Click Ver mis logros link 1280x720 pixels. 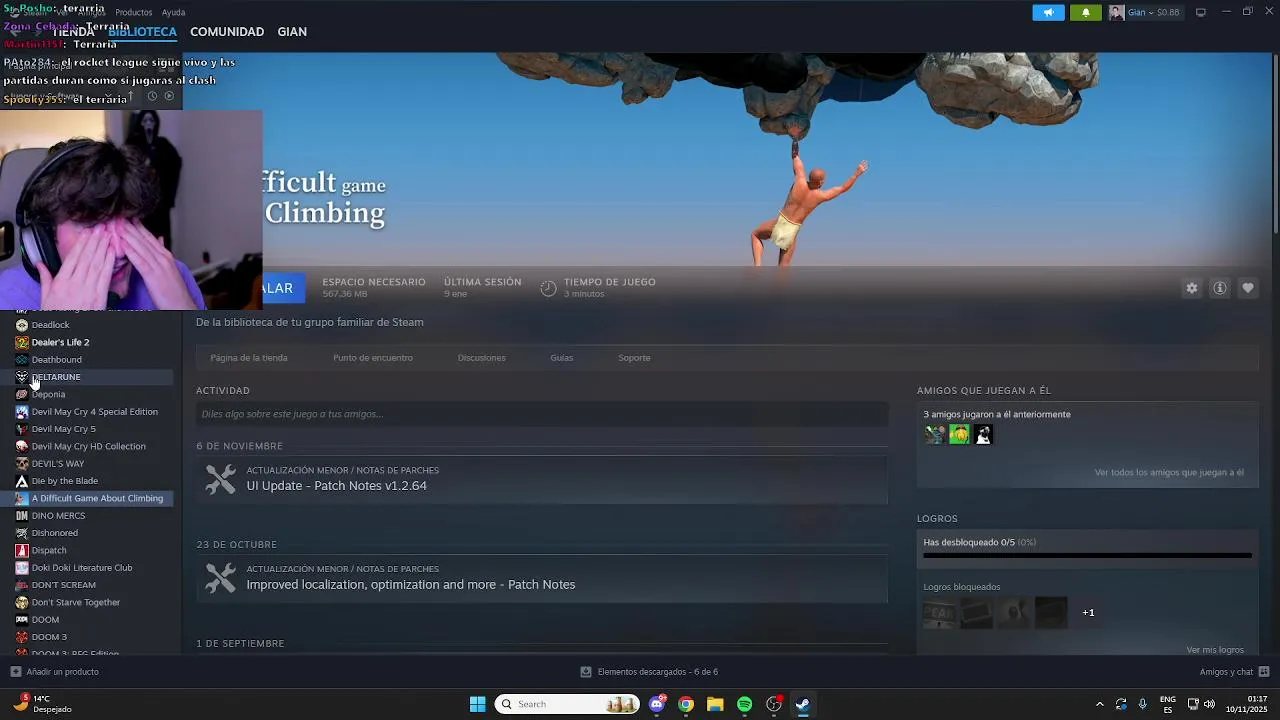point(1215,650)
